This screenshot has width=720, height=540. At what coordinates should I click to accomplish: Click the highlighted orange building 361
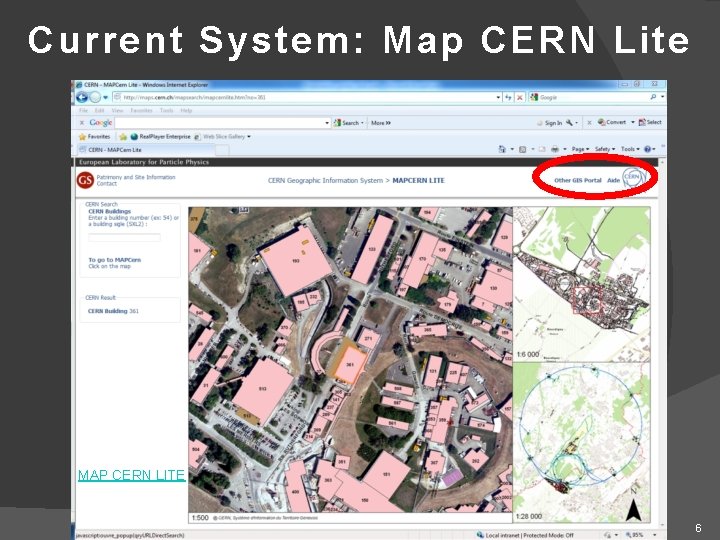(350, 365)
